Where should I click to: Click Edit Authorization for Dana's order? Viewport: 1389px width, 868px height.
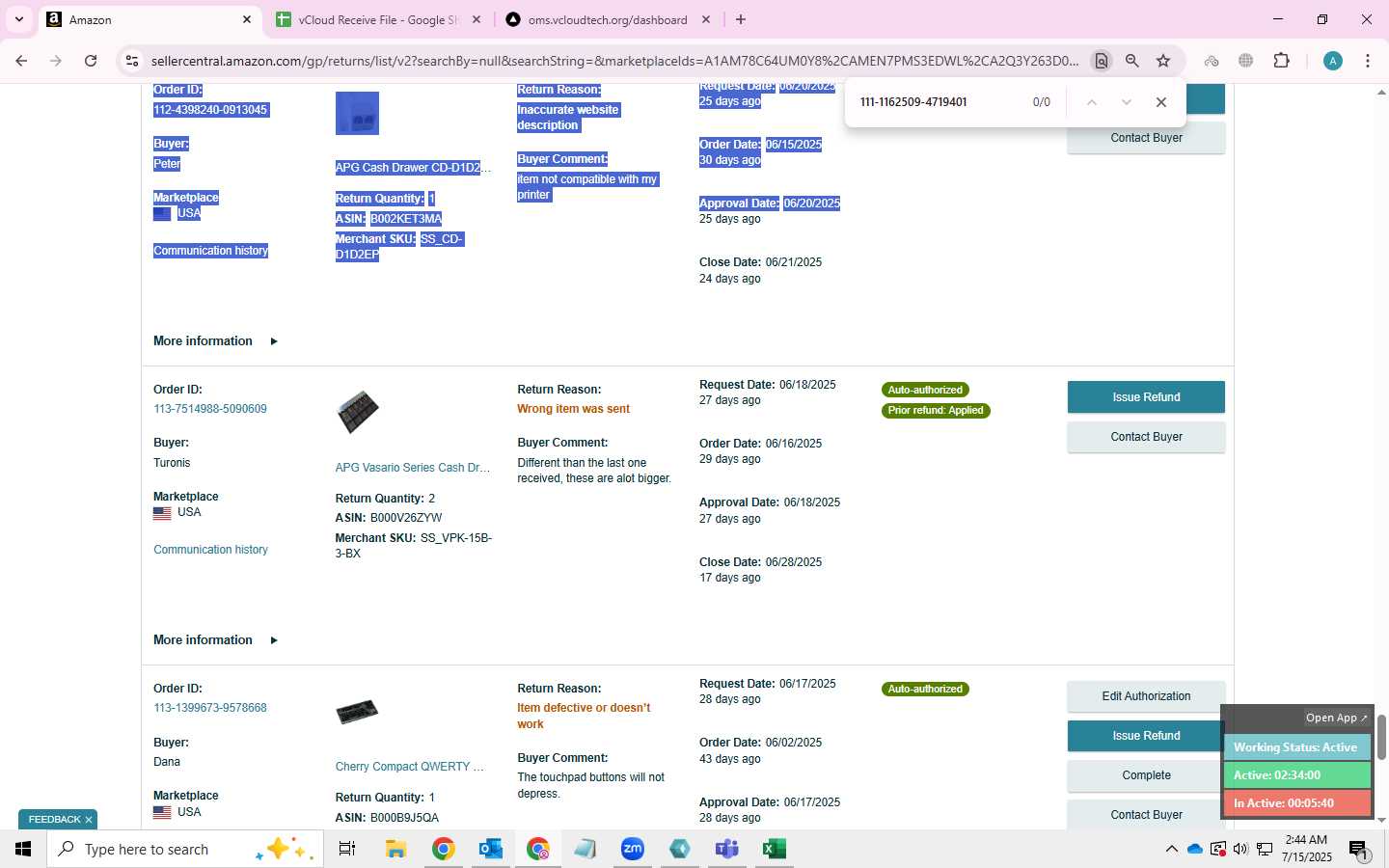tap(1146, 696)
